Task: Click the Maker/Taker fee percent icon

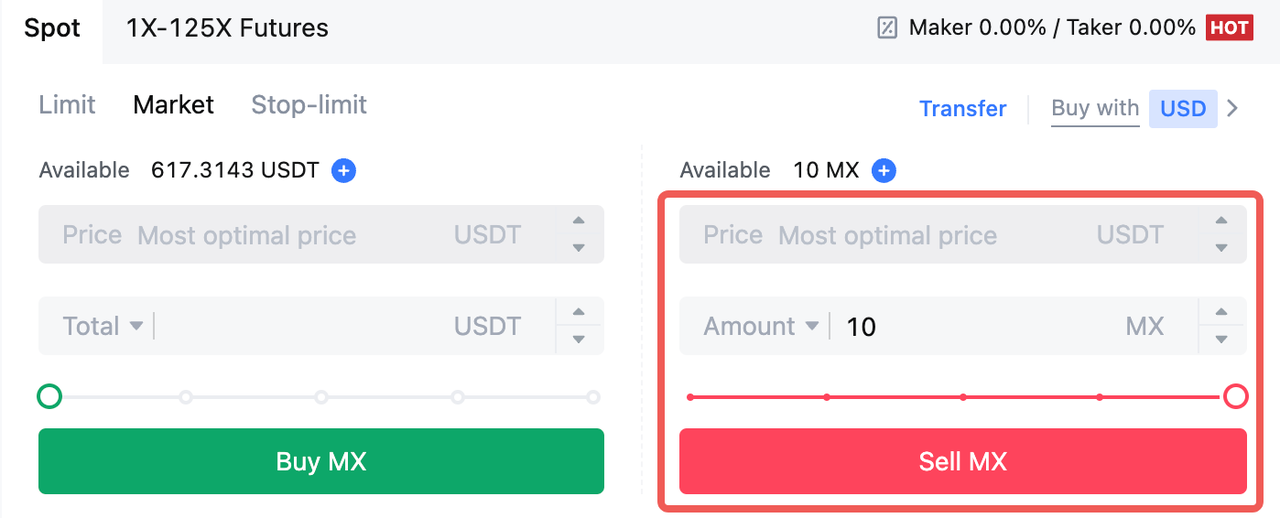Action: pyautogui.click(x=887, y=28)
